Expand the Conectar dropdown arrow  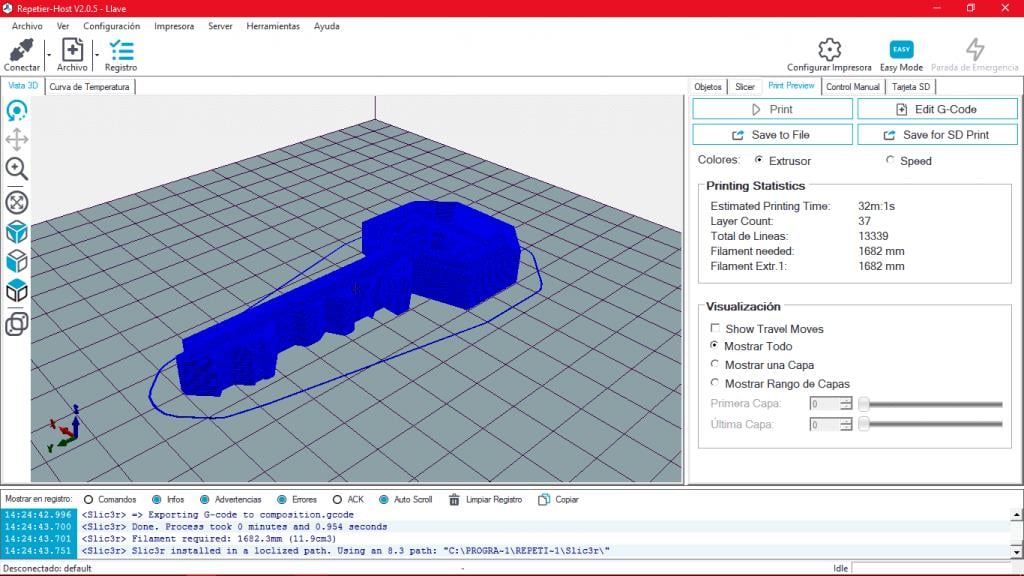pos(48,55)
